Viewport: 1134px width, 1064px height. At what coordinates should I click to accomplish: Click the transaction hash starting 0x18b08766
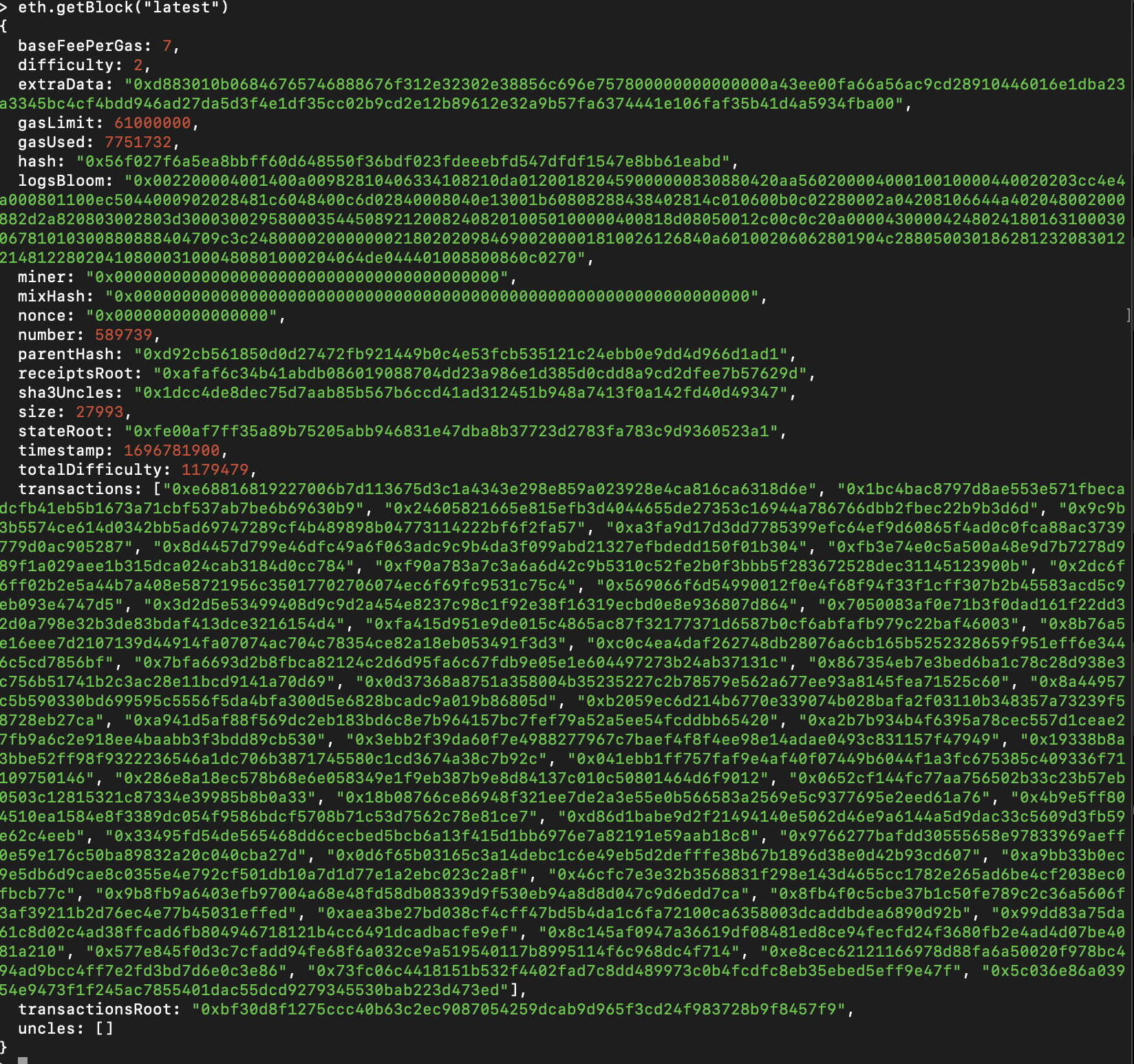(663, 798)
